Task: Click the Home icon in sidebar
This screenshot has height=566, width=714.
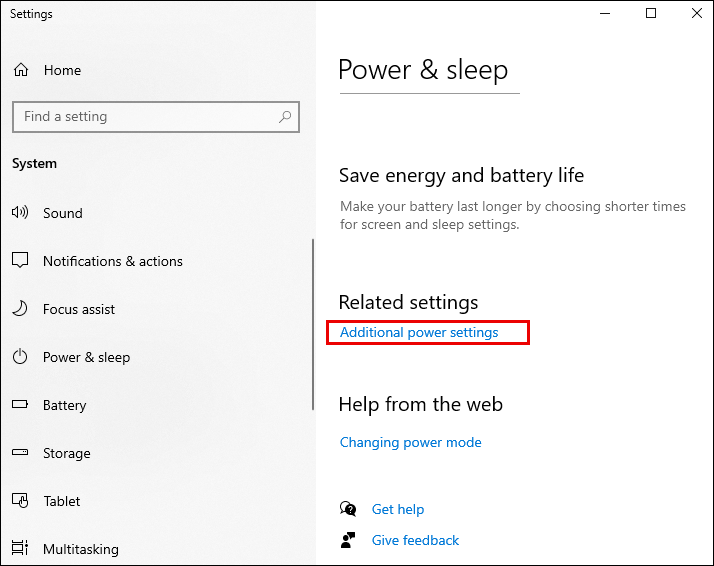Action: point(20,71)
